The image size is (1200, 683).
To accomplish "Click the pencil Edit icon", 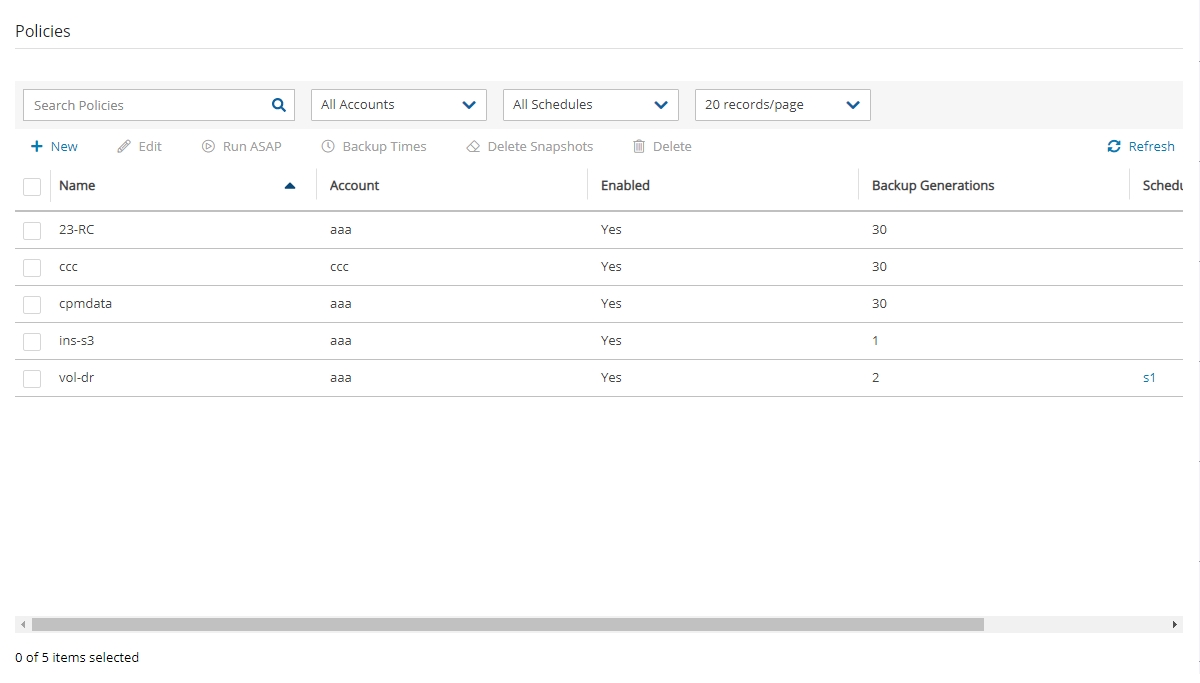I will [124, 147].
